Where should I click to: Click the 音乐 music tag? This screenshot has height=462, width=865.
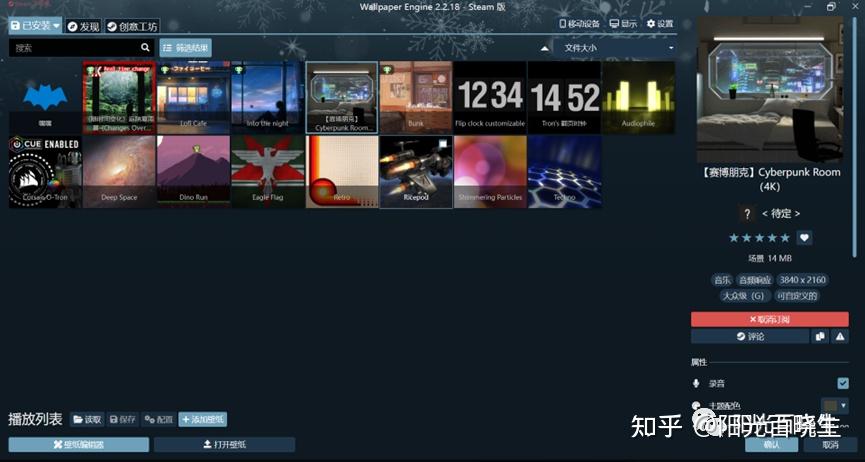722,280
